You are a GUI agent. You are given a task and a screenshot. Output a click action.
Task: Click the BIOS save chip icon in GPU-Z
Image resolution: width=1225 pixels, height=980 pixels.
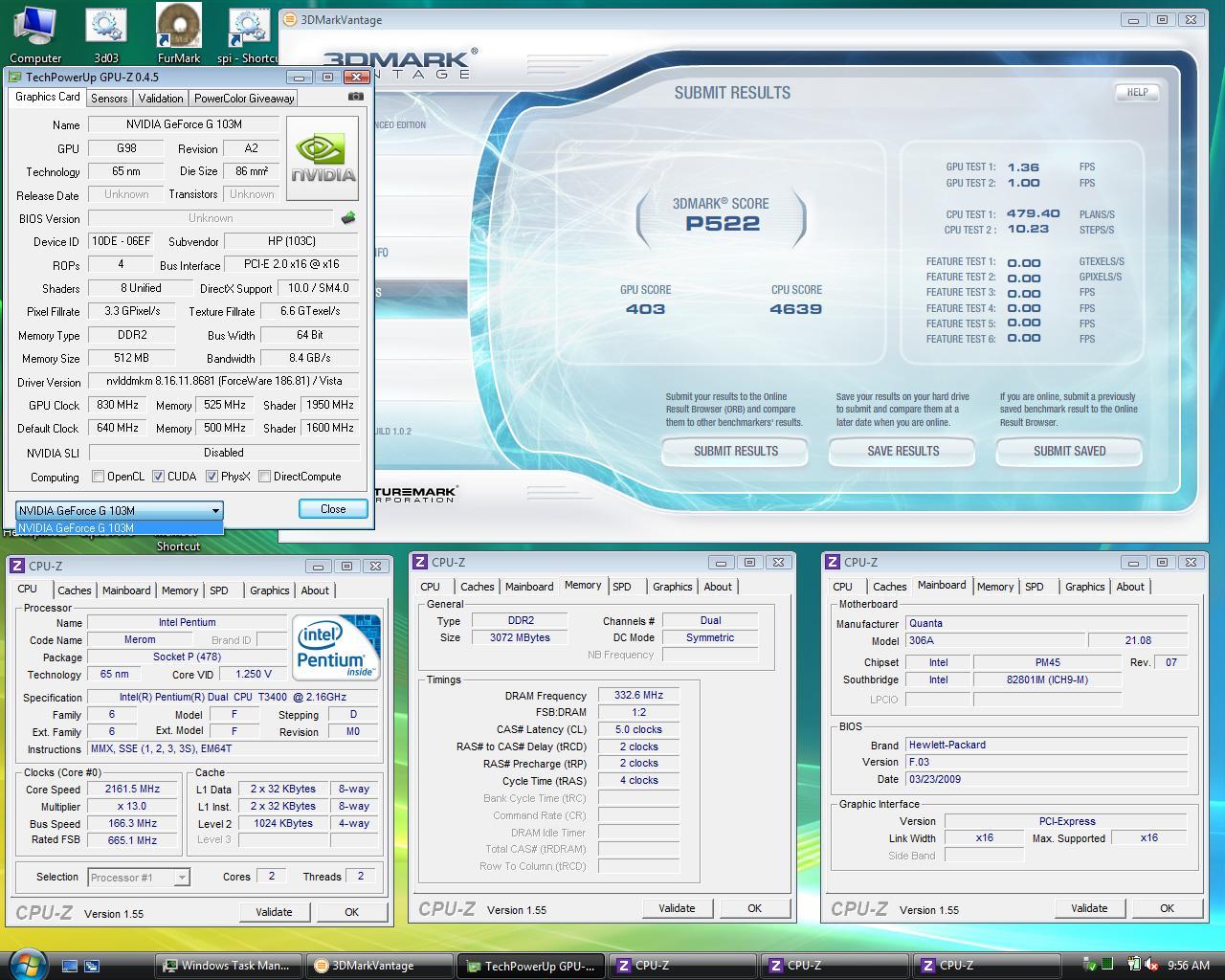[x=348, y=218]
